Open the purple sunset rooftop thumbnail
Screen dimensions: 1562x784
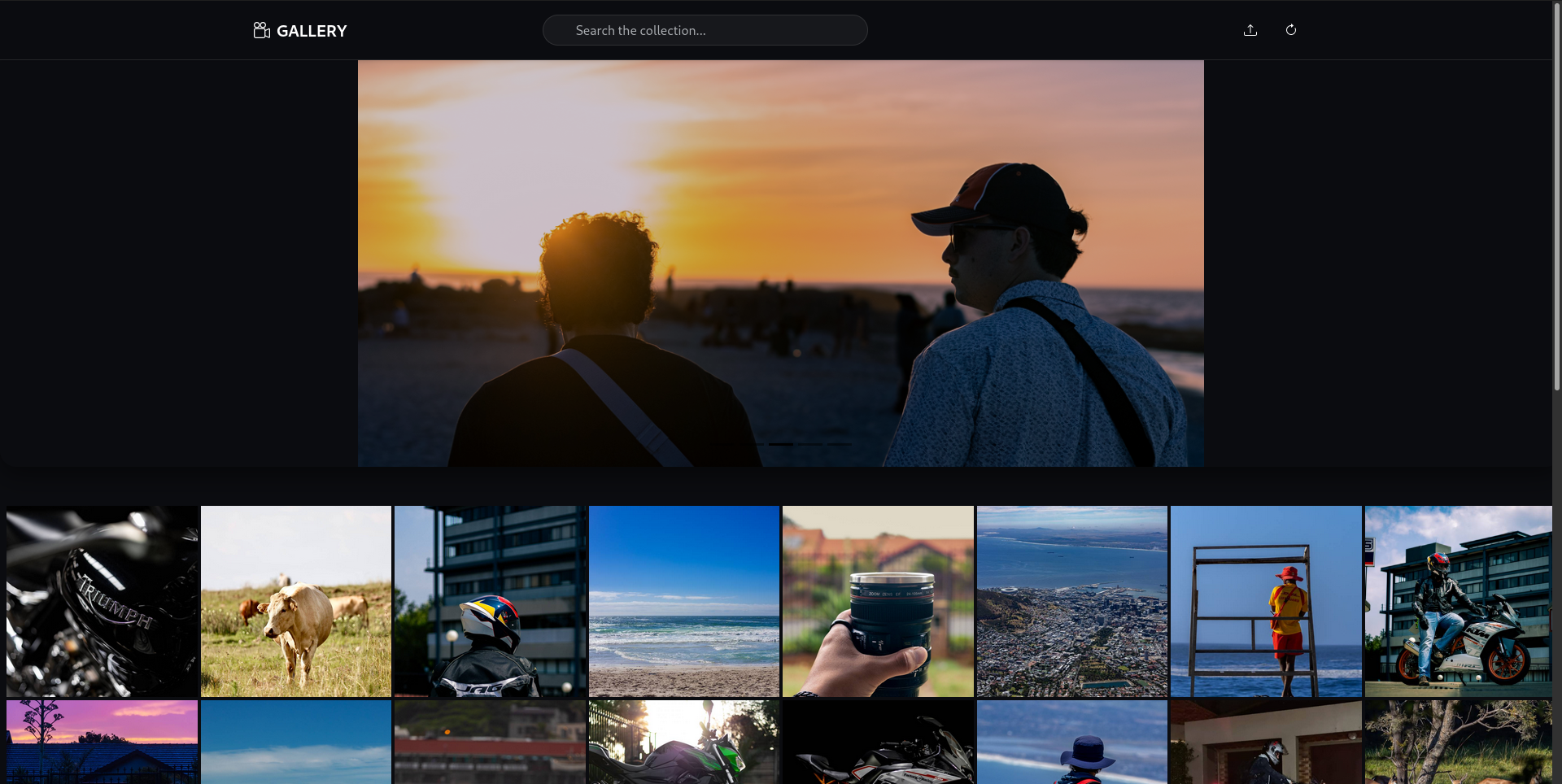[101, 742]
